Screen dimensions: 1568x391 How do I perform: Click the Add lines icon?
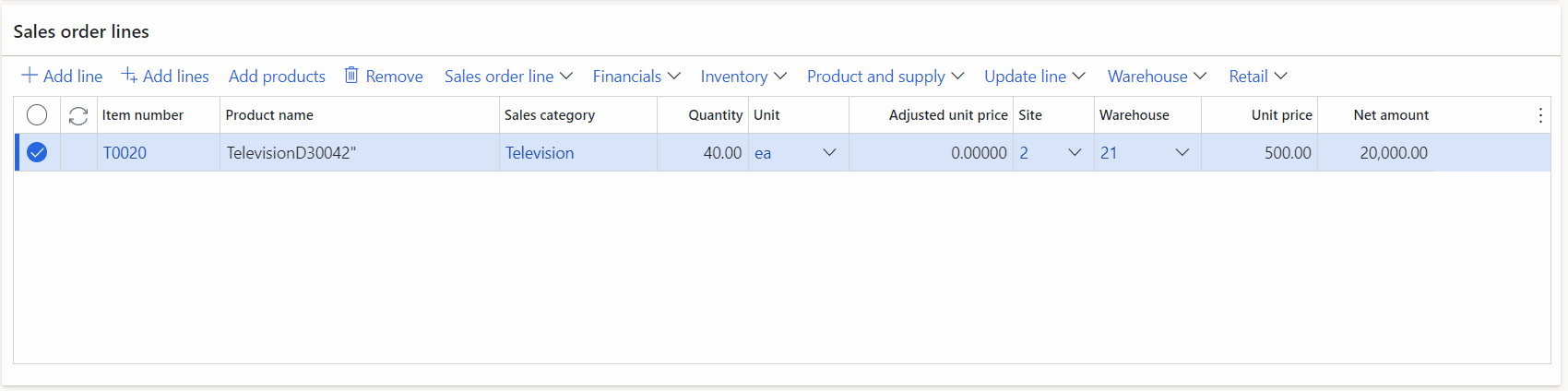click(129, 76)
